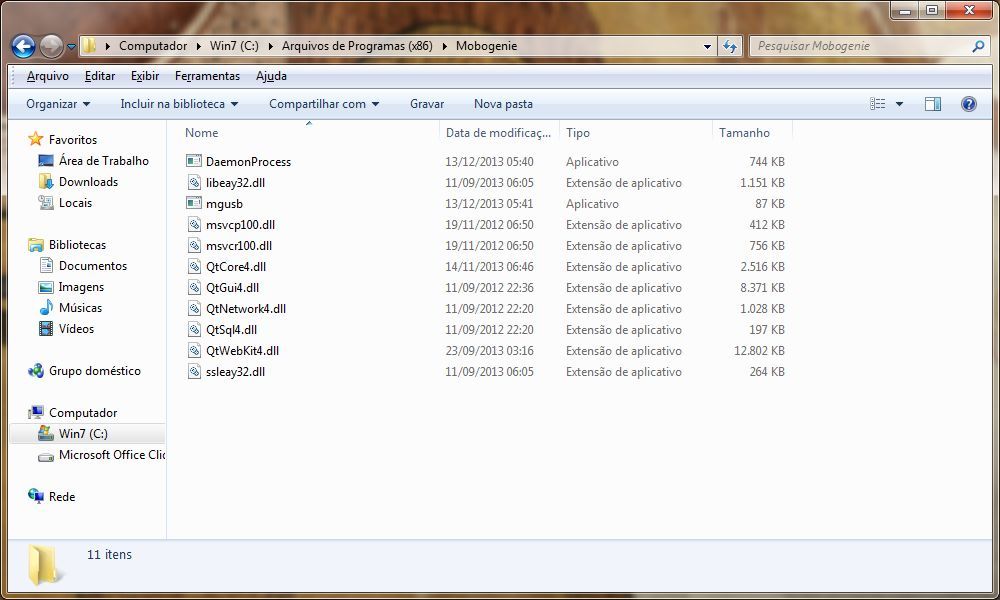Open the Editar menu
The height and width of the screenshot is (600, 1000).
click(x=100, y=76)
